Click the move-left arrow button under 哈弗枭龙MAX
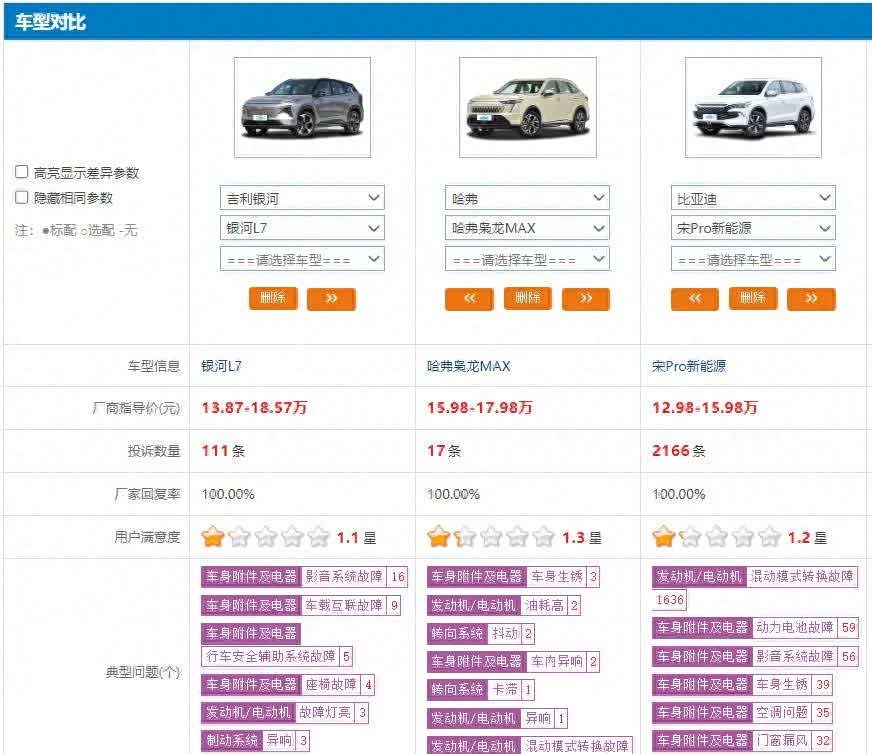Image resolution: width=872 pixels, height=754 pixels. point(469,298)
